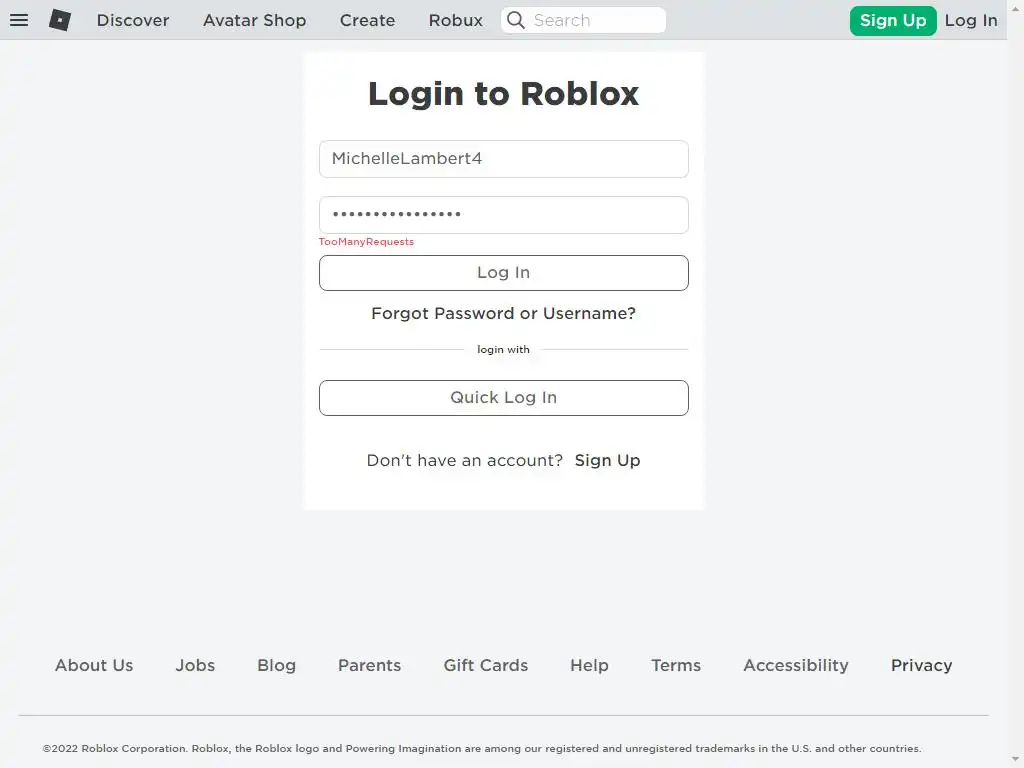Open the Help footer link
This screenshot has height=768, width=1024.
[589, 665]
